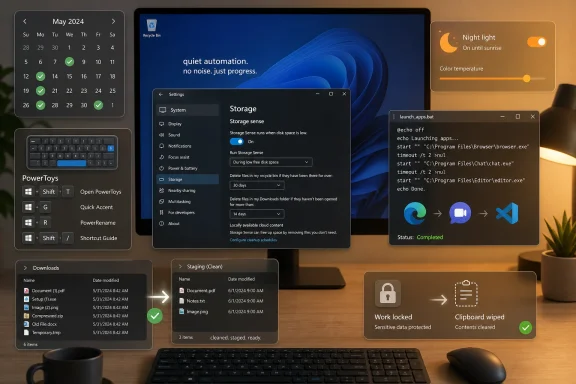The width and height of the screenshot is (576, 384).
Task: Click the Sound speaker icon in Settings sidebar
Action: click(162, 135)
